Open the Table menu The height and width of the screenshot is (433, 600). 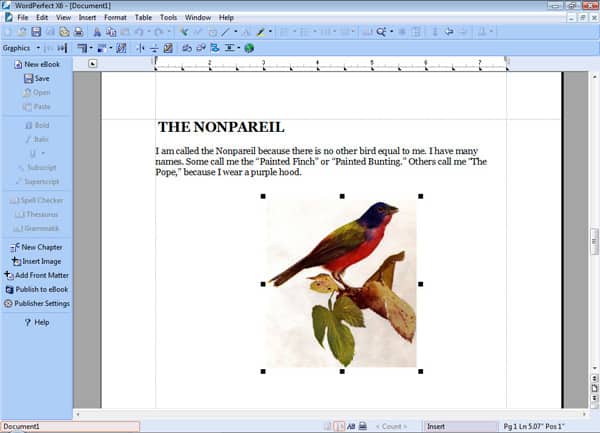pyautogui.click(x=144, y=17)
